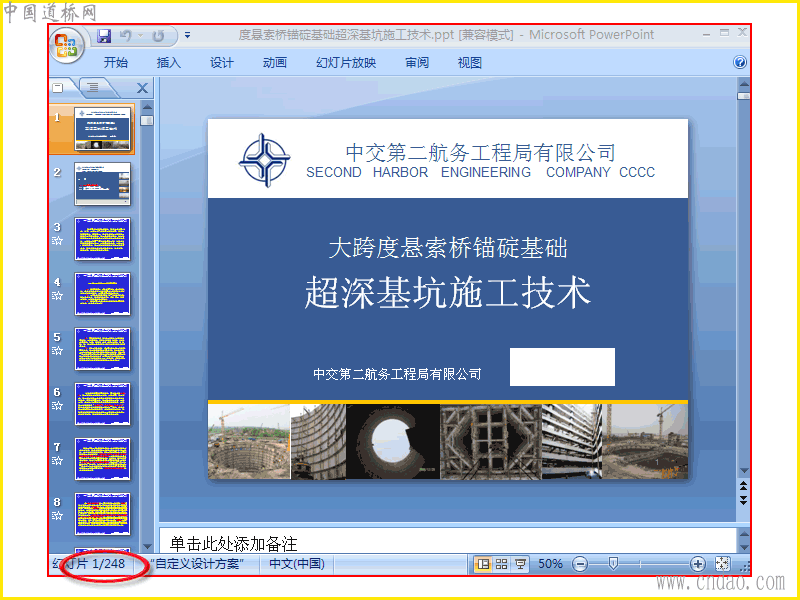Select the slide title 超深基坑施工技术
This screenshot has height=600, width=800.
point(448,292)
